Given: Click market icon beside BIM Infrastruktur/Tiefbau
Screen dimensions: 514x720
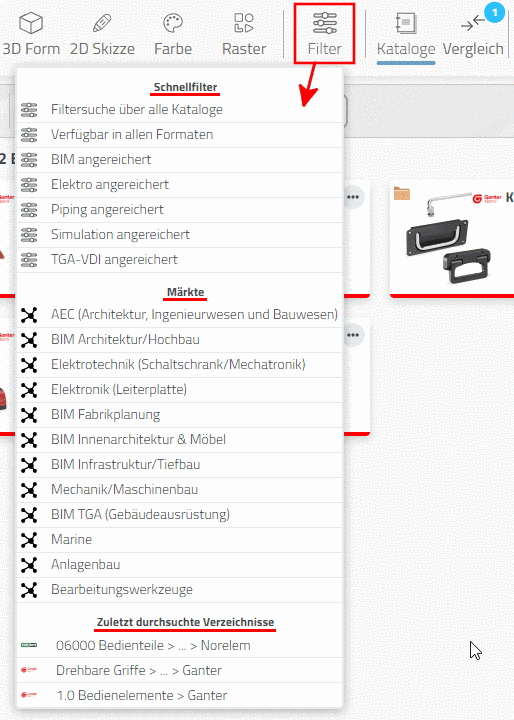Looking at the screenshot, I should pyautogui.click(x=29, y=465).
